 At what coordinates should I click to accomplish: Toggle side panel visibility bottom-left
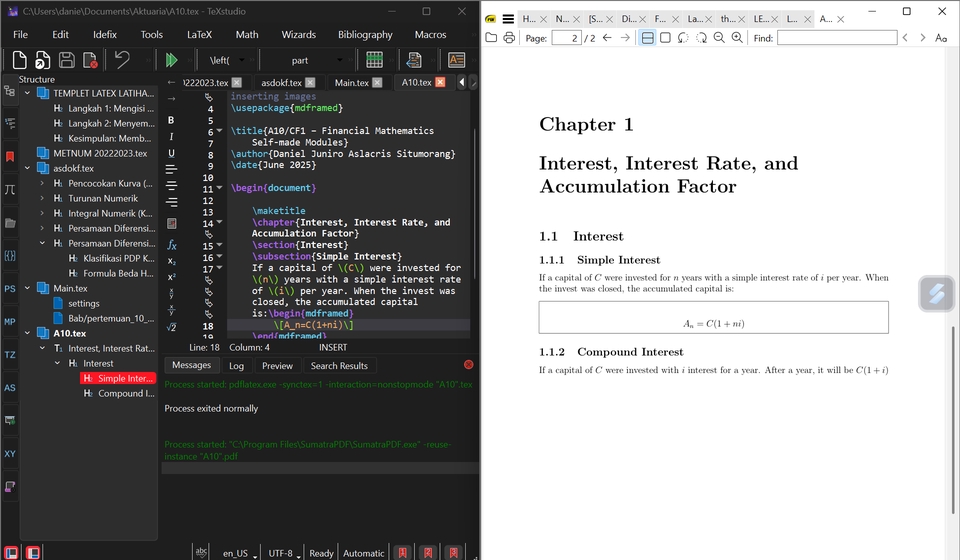[11, 553]
